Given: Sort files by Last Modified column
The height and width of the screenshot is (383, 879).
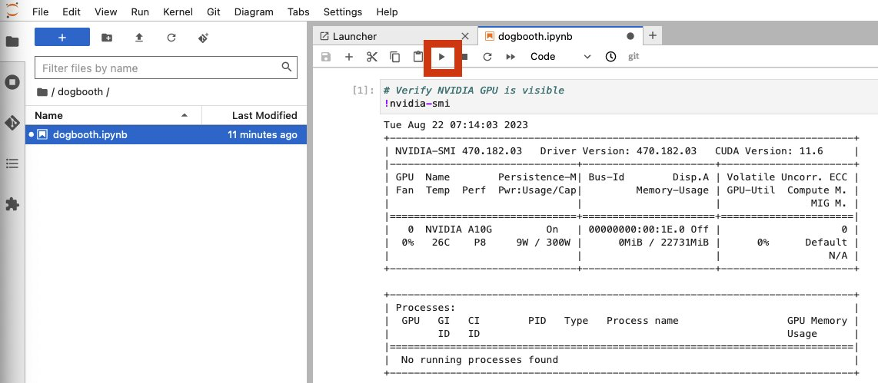Looking at the screenshot, I should (255, 116).
